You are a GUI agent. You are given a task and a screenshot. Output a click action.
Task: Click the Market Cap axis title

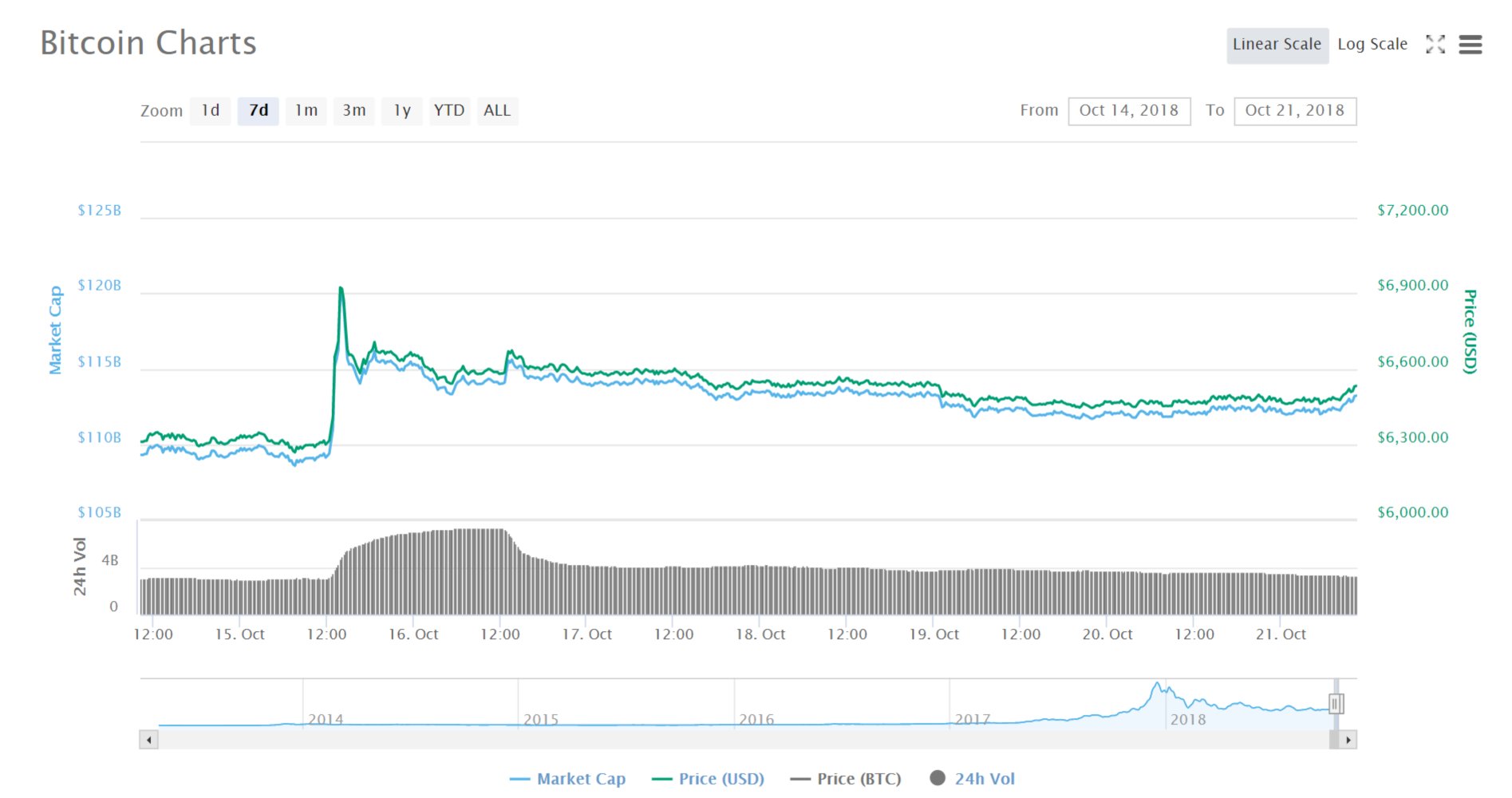[x=55, y=330]
